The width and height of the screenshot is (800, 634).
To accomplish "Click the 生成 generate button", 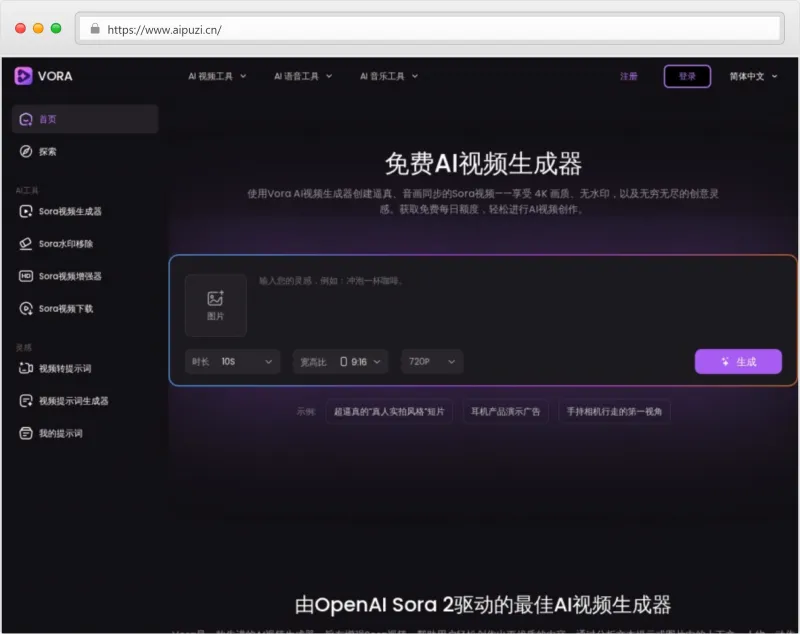I will [x=738, y=361].
